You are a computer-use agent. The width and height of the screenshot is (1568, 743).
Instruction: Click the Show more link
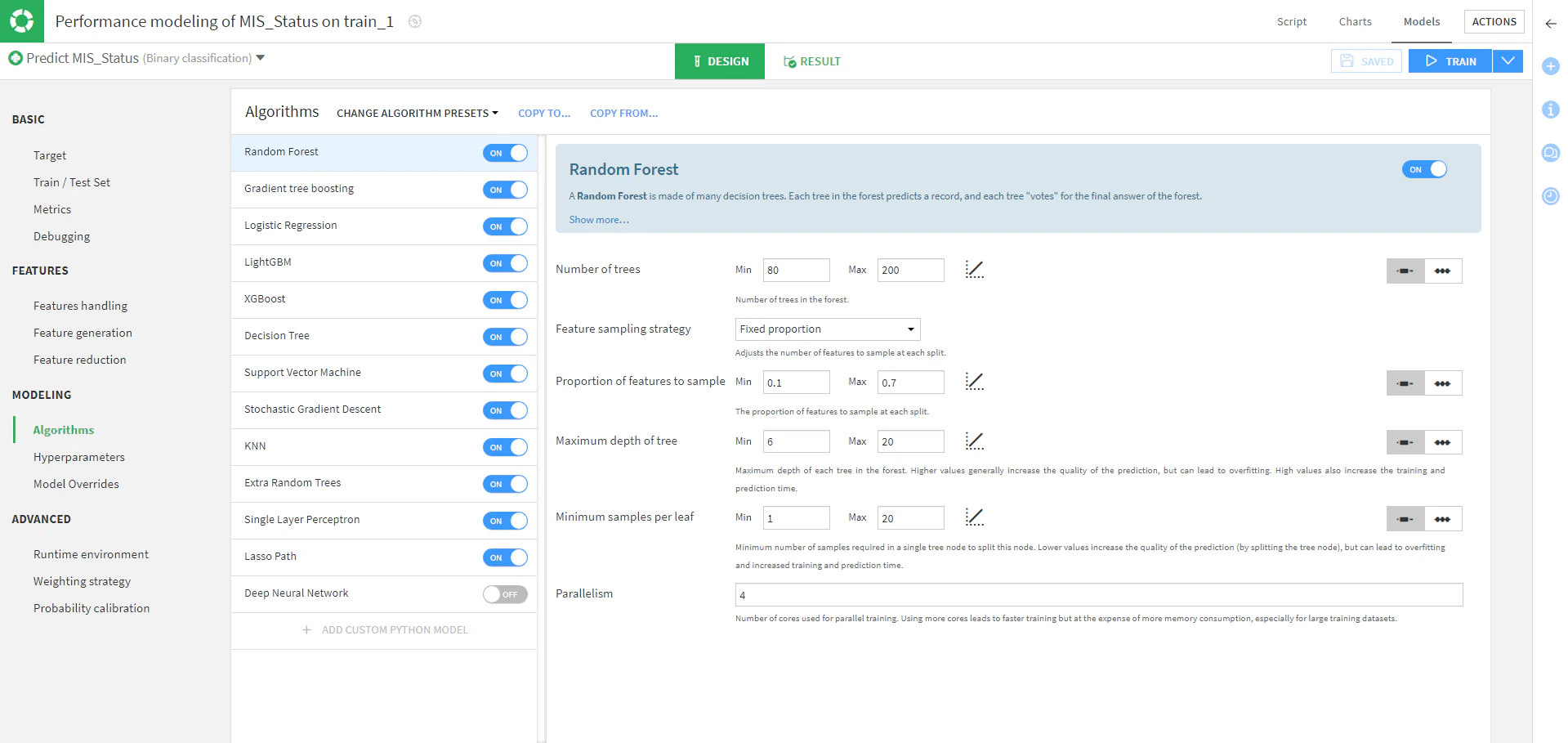point(599,220)
